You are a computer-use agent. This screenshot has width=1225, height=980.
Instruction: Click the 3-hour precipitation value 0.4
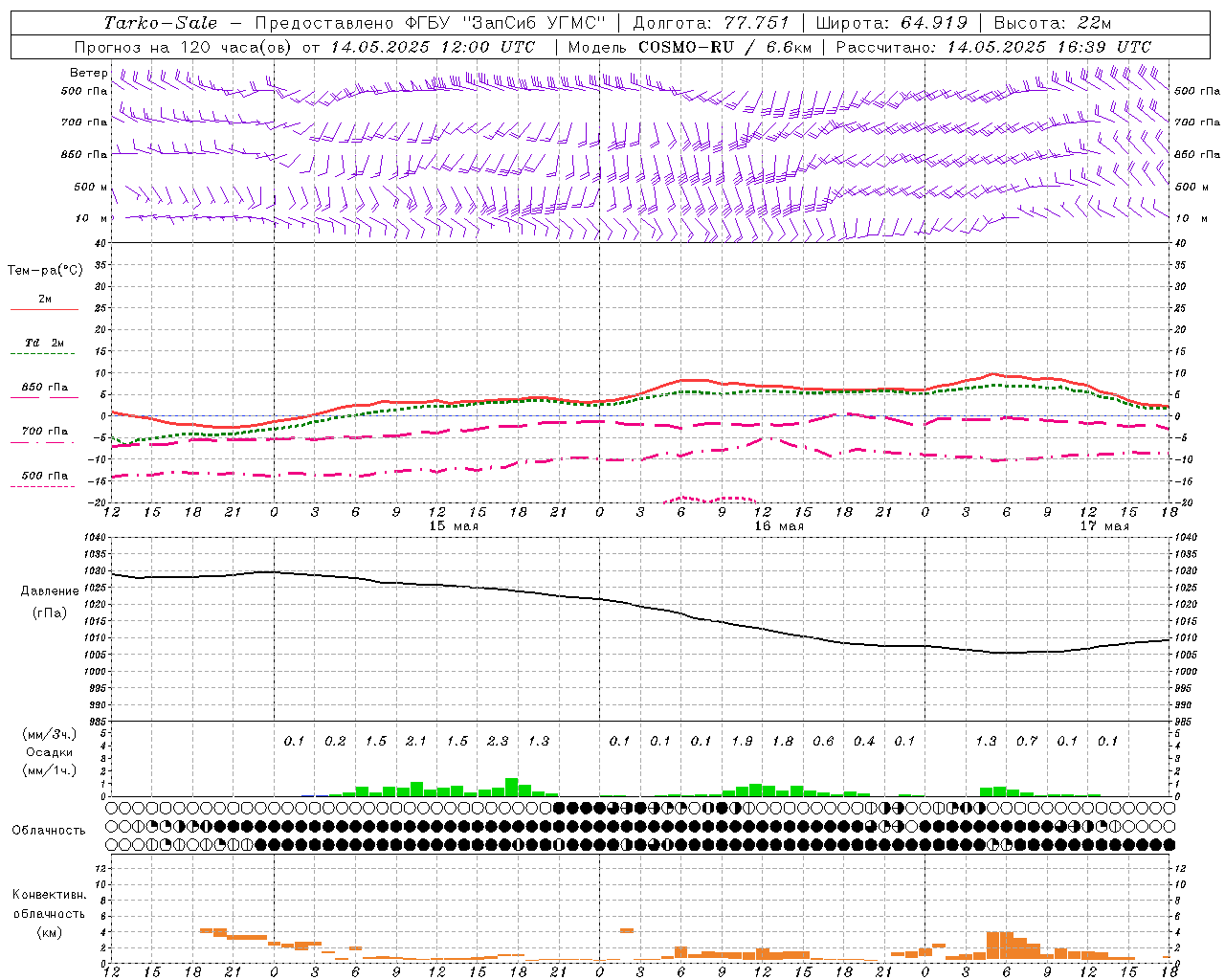point(864,741)
